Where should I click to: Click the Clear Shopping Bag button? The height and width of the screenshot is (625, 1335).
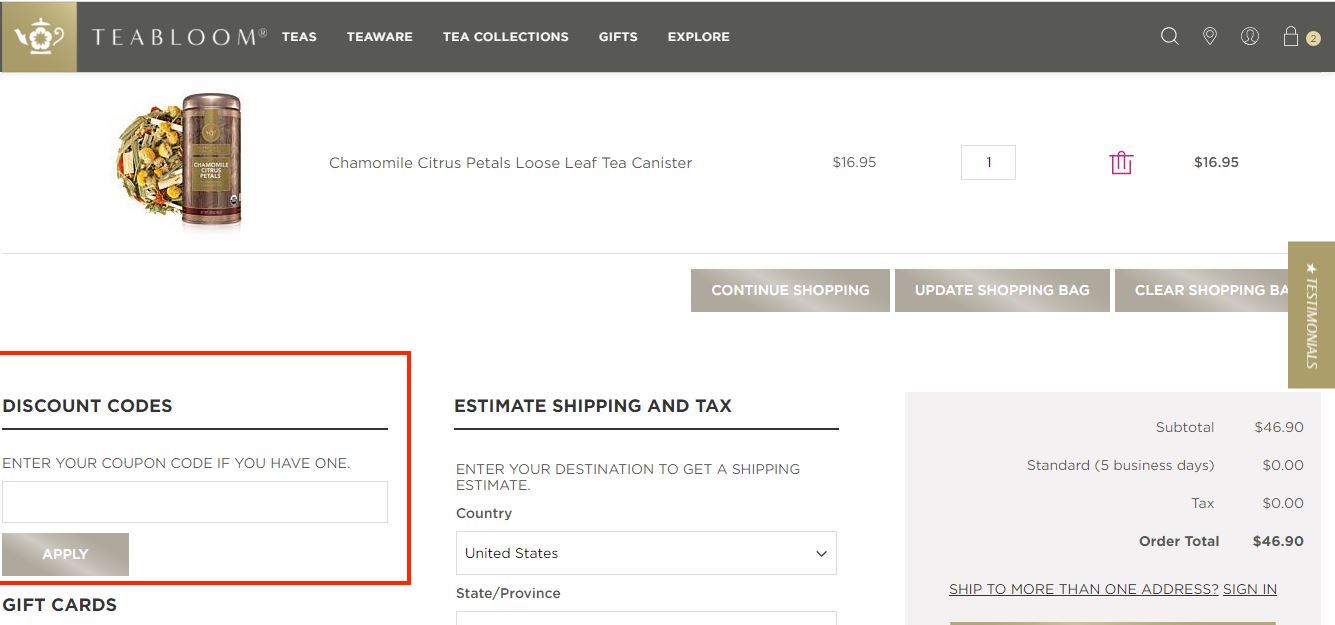point(1211,290)
